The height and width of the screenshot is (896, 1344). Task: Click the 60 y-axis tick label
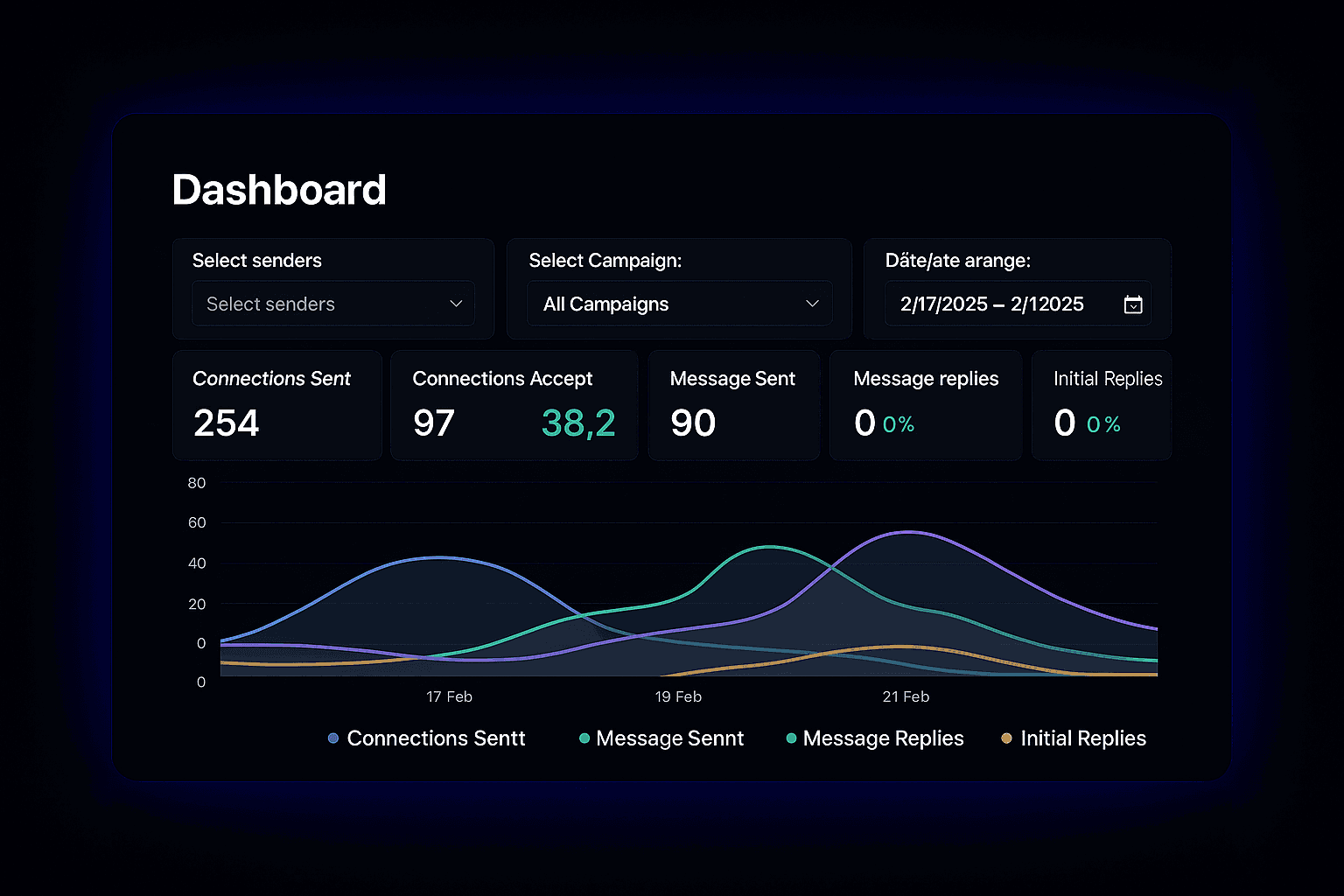[x=197, y=523]
